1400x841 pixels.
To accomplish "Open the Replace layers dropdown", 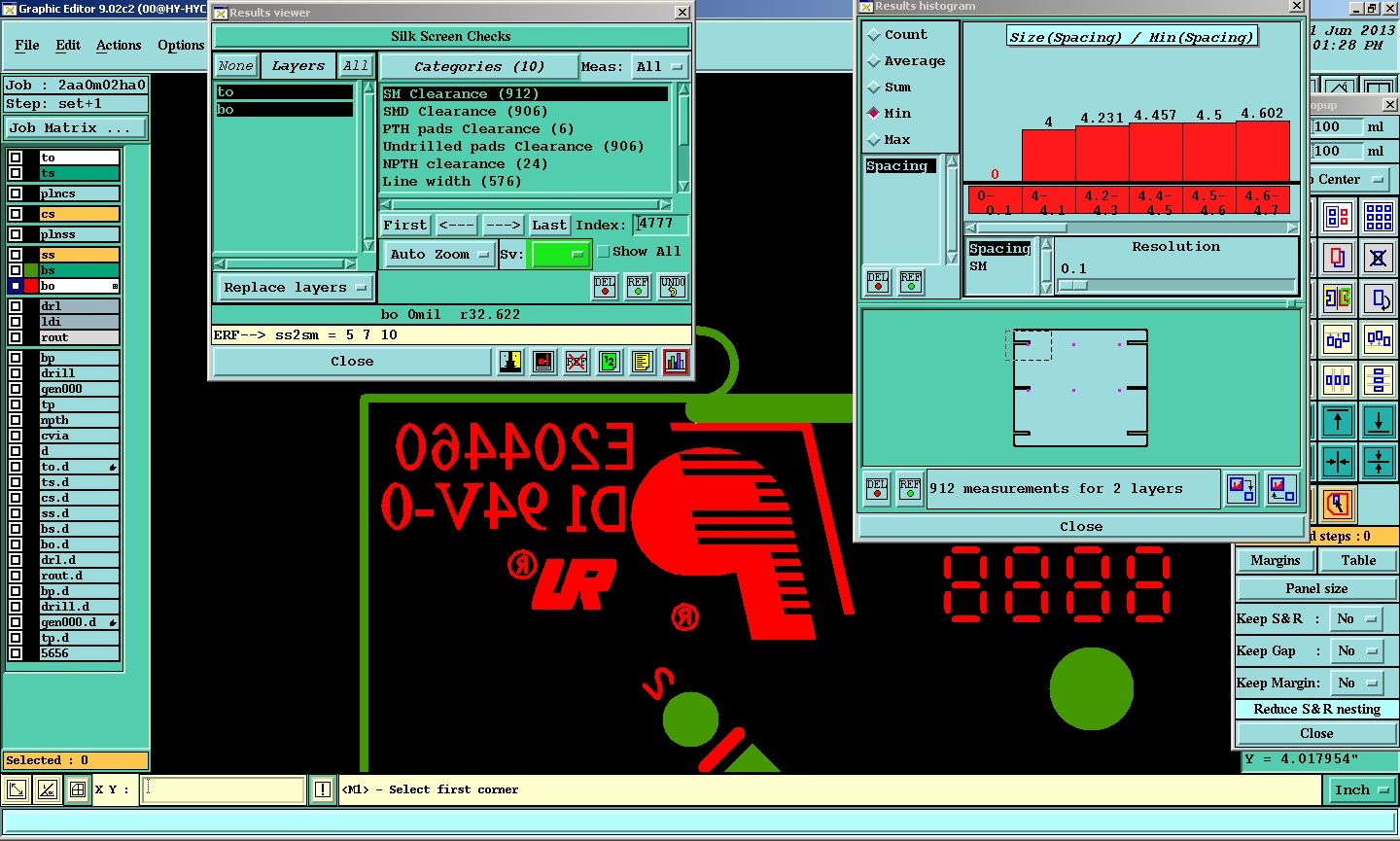I will (295, 288).
